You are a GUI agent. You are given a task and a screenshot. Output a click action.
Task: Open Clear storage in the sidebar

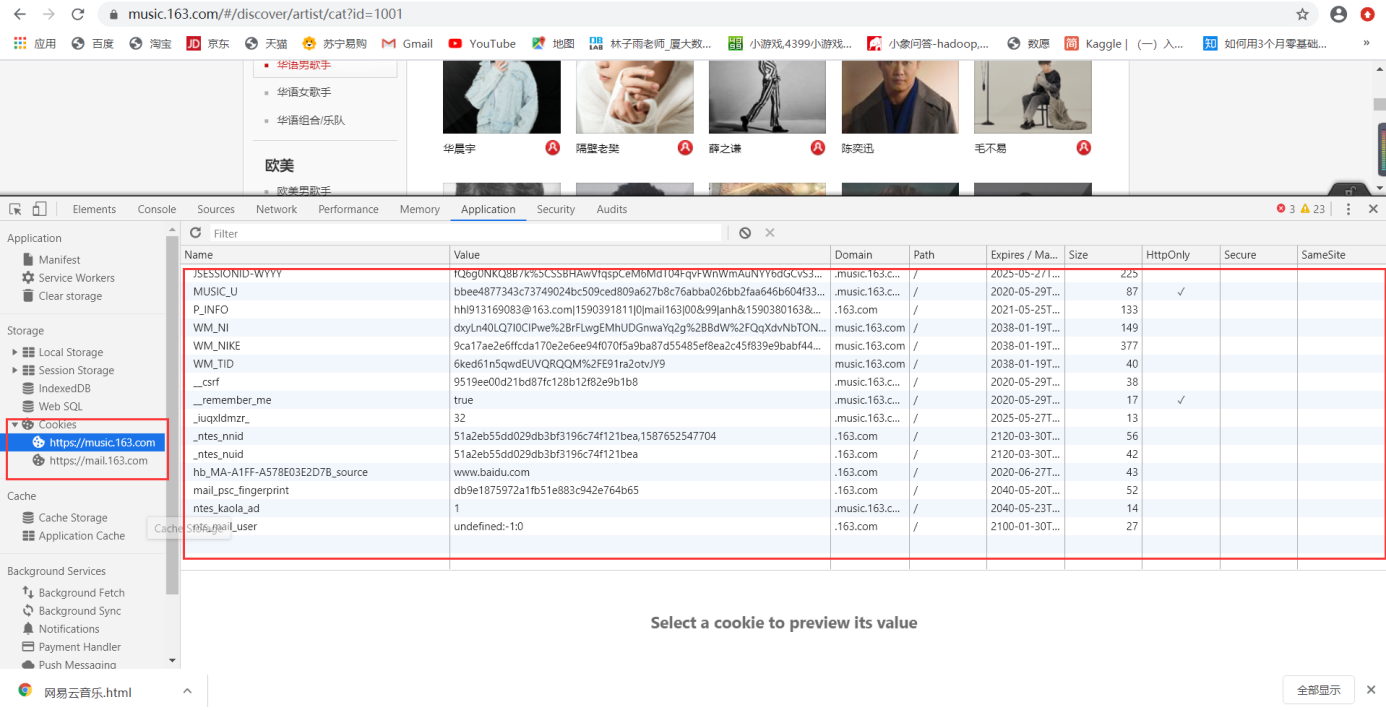(70, 296)
